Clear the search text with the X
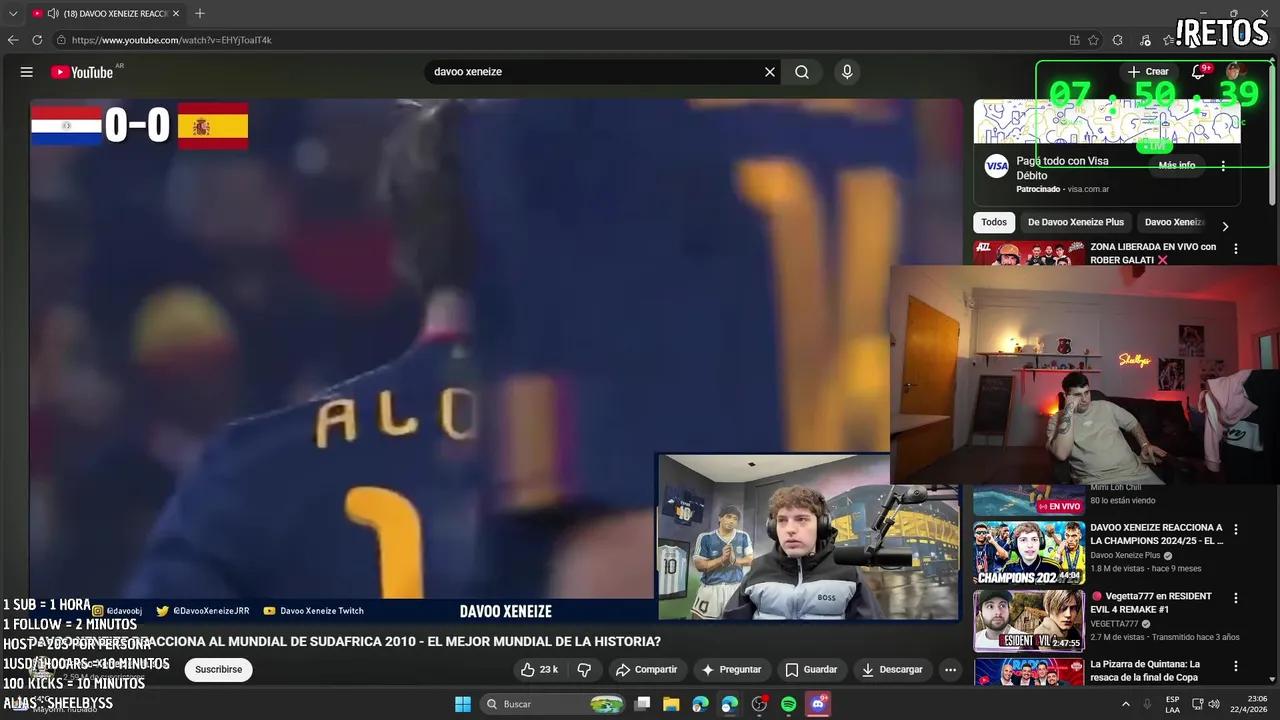1280x720 pixels. [x=770, y=72]
